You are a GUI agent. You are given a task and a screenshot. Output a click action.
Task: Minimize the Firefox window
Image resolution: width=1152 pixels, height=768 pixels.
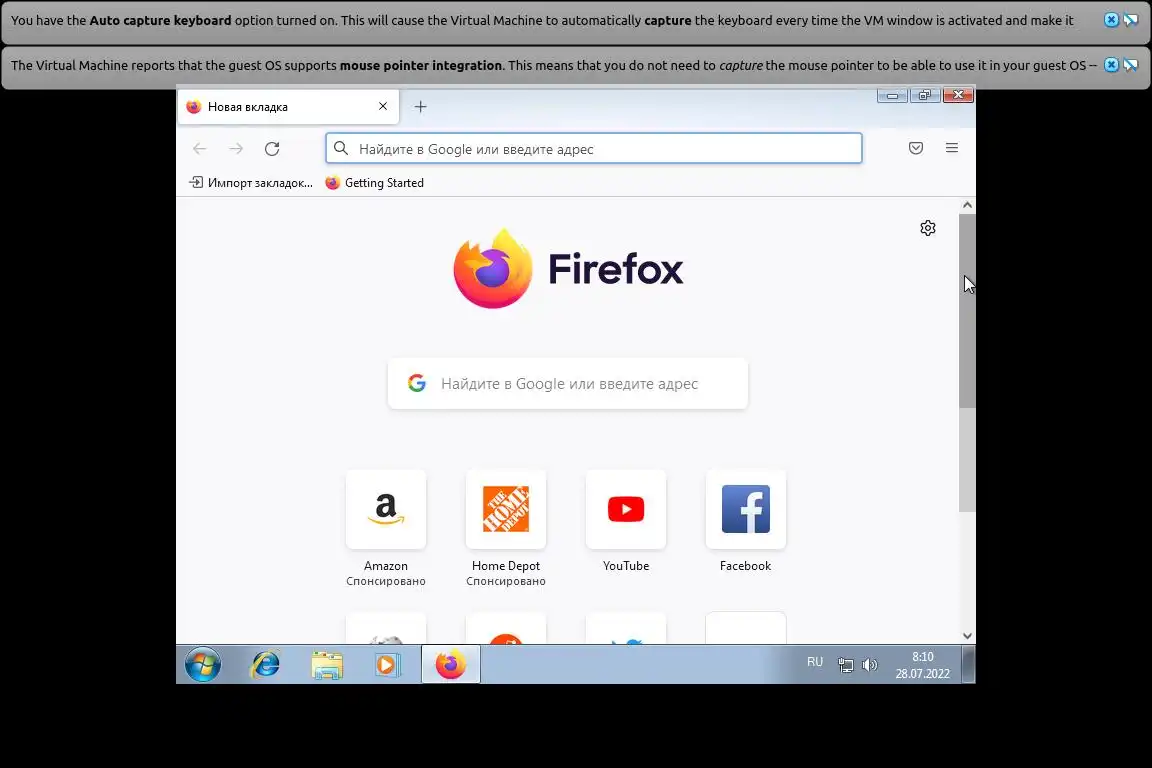[x=892, y=95]
